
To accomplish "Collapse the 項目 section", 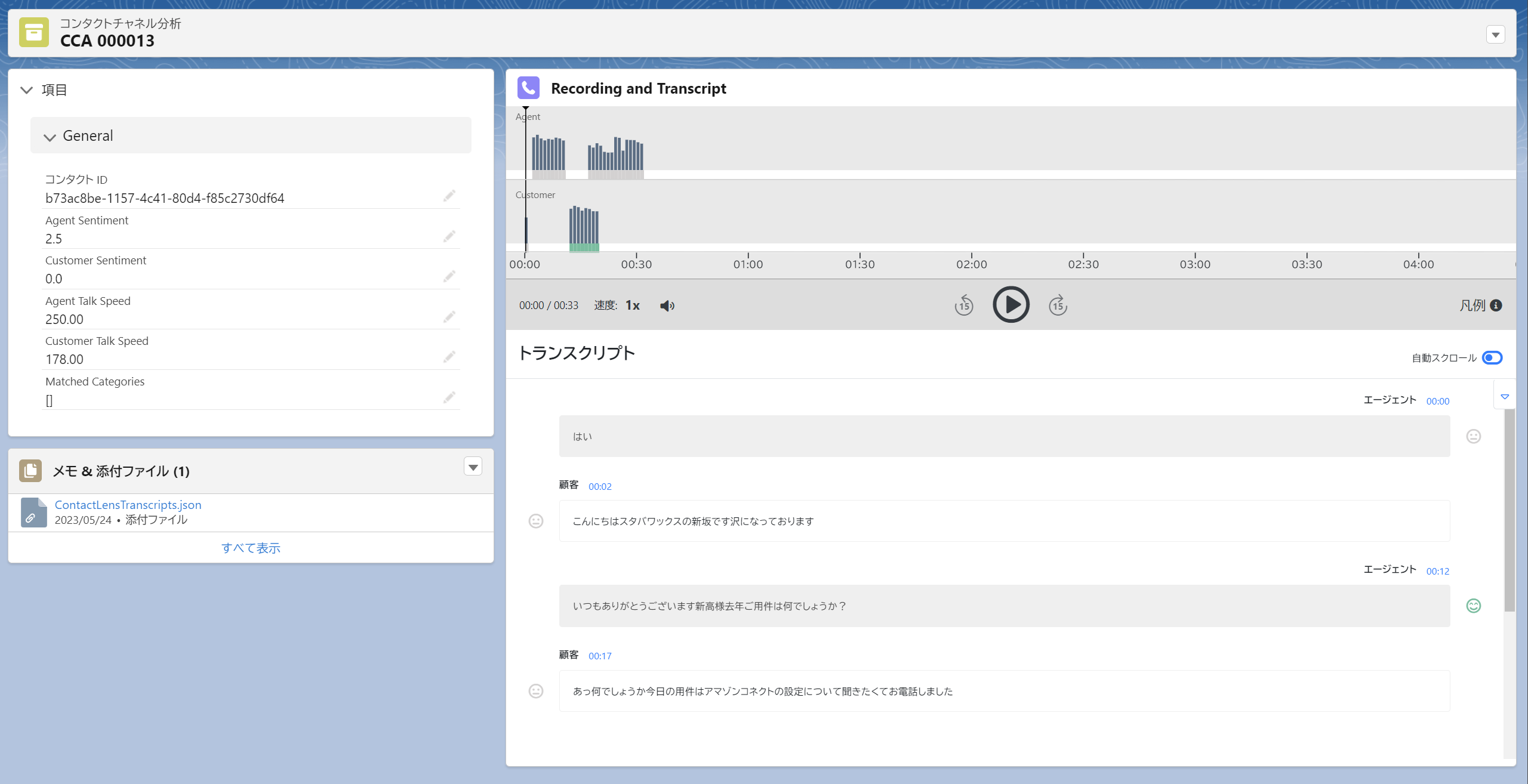I will 26,90.
